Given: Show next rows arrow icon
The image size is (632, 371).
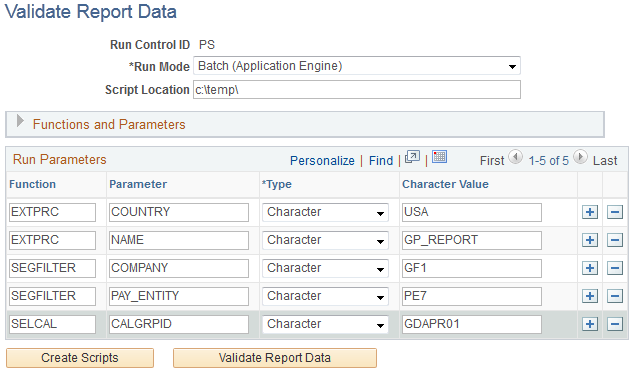Looking at the screenshot, I should pos(580,157).
